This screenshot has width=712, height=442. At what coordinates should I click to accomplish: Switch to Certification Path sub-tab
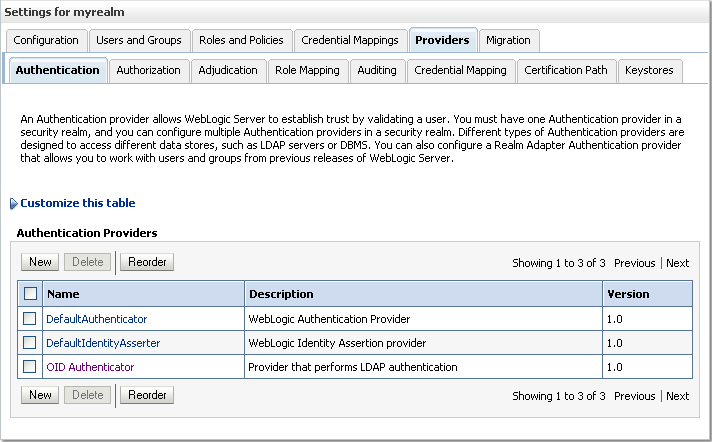[566, 70]
